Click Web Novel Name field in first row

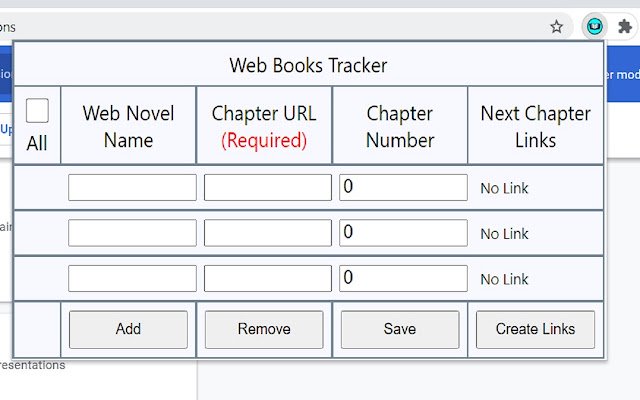tap(132, 187)
